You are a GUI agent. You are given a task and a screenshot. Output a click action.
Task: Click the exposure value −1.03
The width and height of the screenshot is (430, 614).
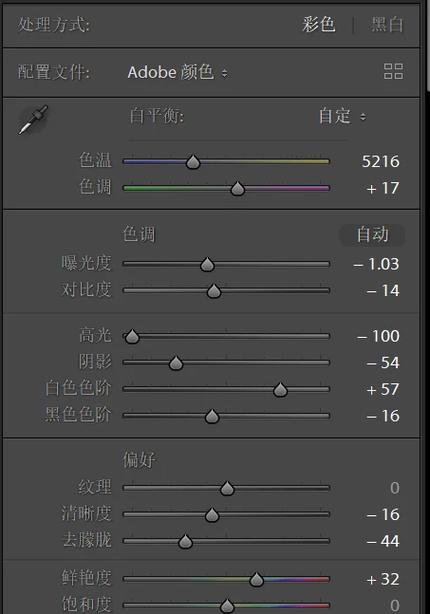pos(376,264)
